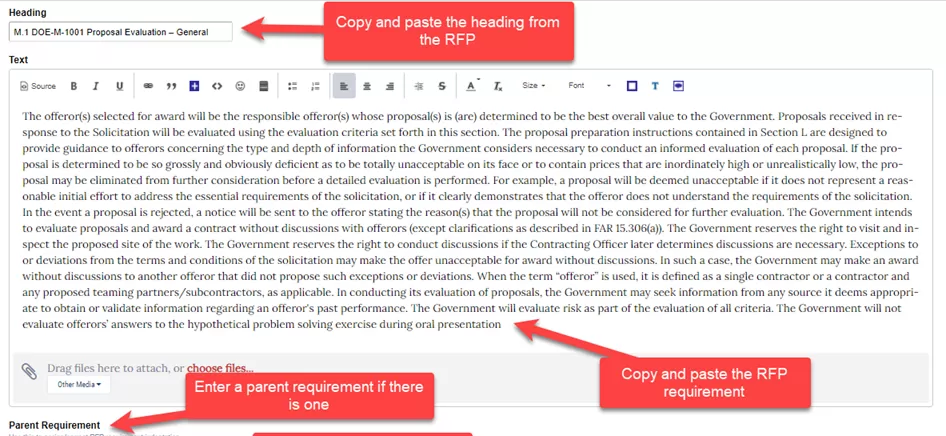
Task: Toggle Source view in the editor
Action: pos(37,86)
